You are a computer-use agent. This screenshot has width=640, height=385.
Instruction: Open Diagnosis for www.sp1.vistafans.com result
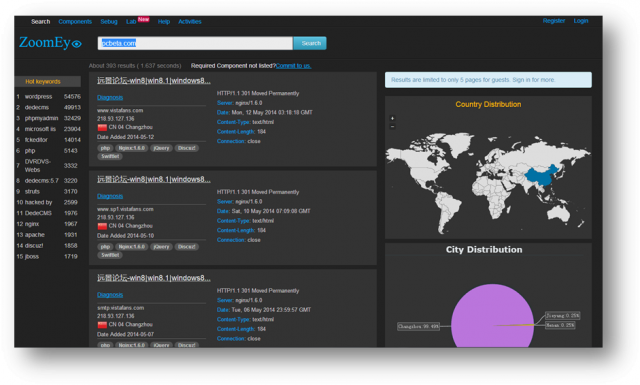pos(110,196)
